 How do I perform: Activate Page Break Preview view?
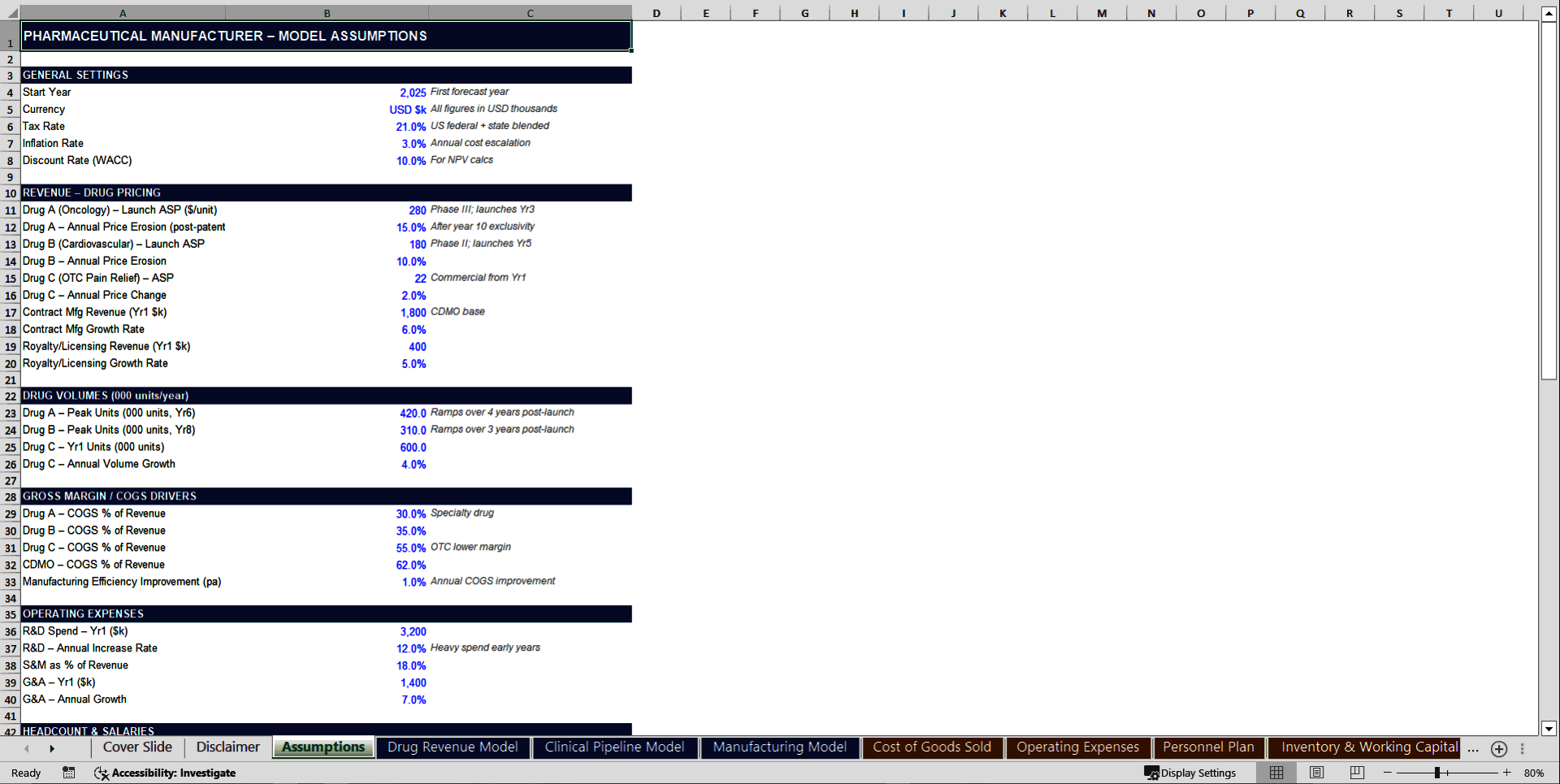click(1357, 773)
